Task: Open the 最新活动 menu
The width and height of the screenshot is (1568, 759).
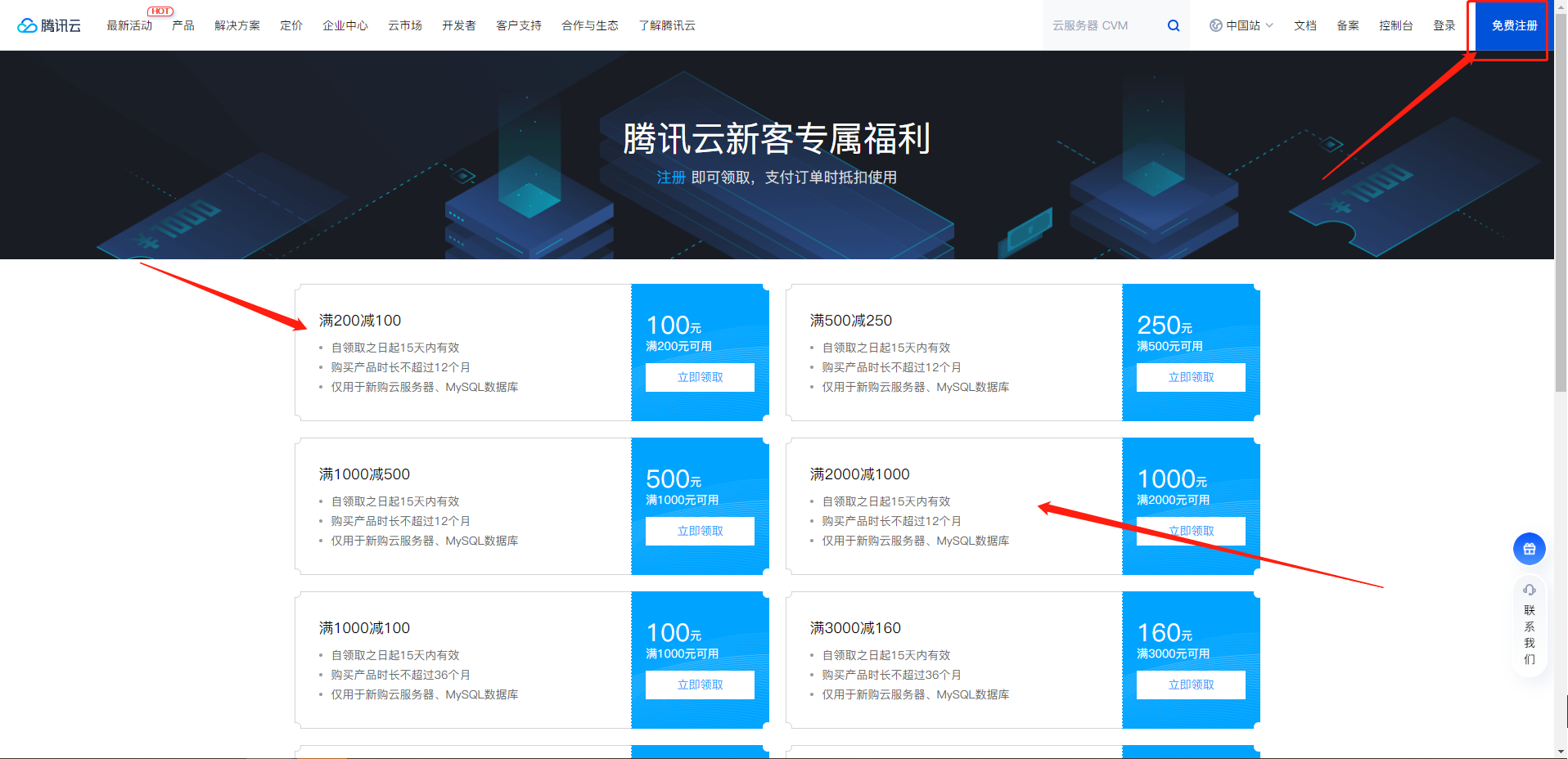Action: pos(129,25)
